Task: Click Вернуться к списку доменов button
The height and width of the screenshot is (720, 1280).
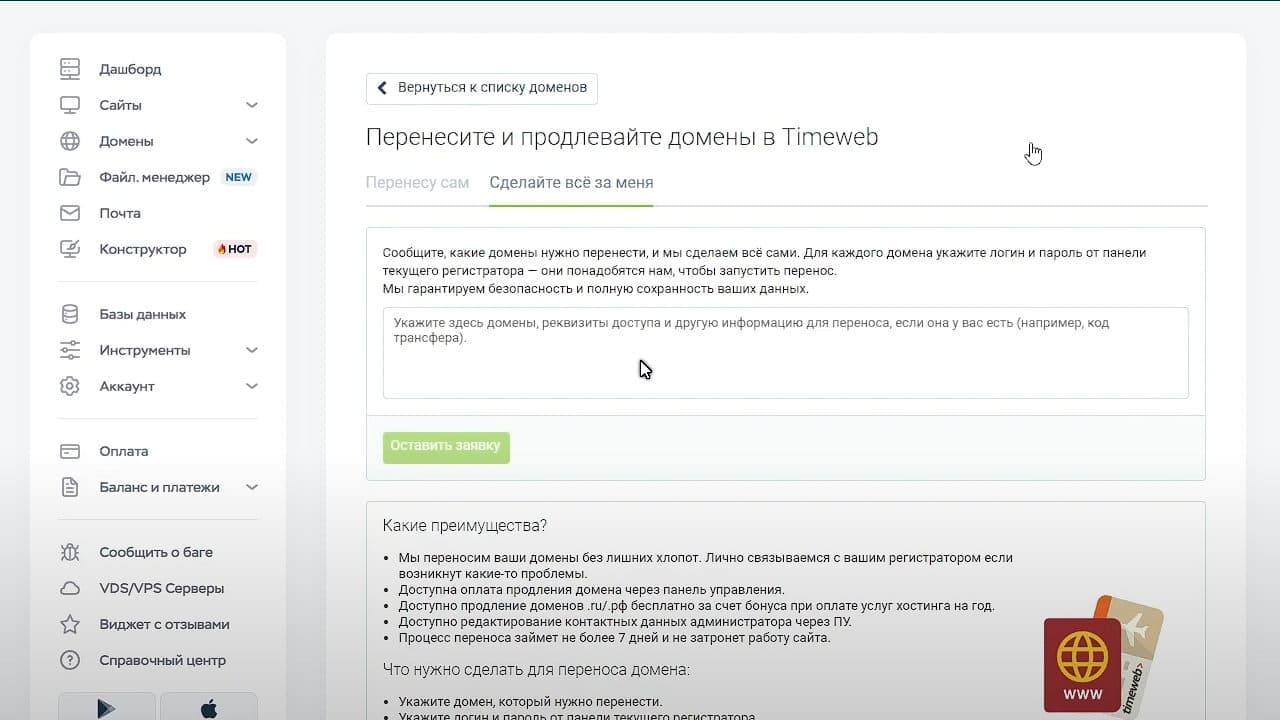Action: pos(482,88)
